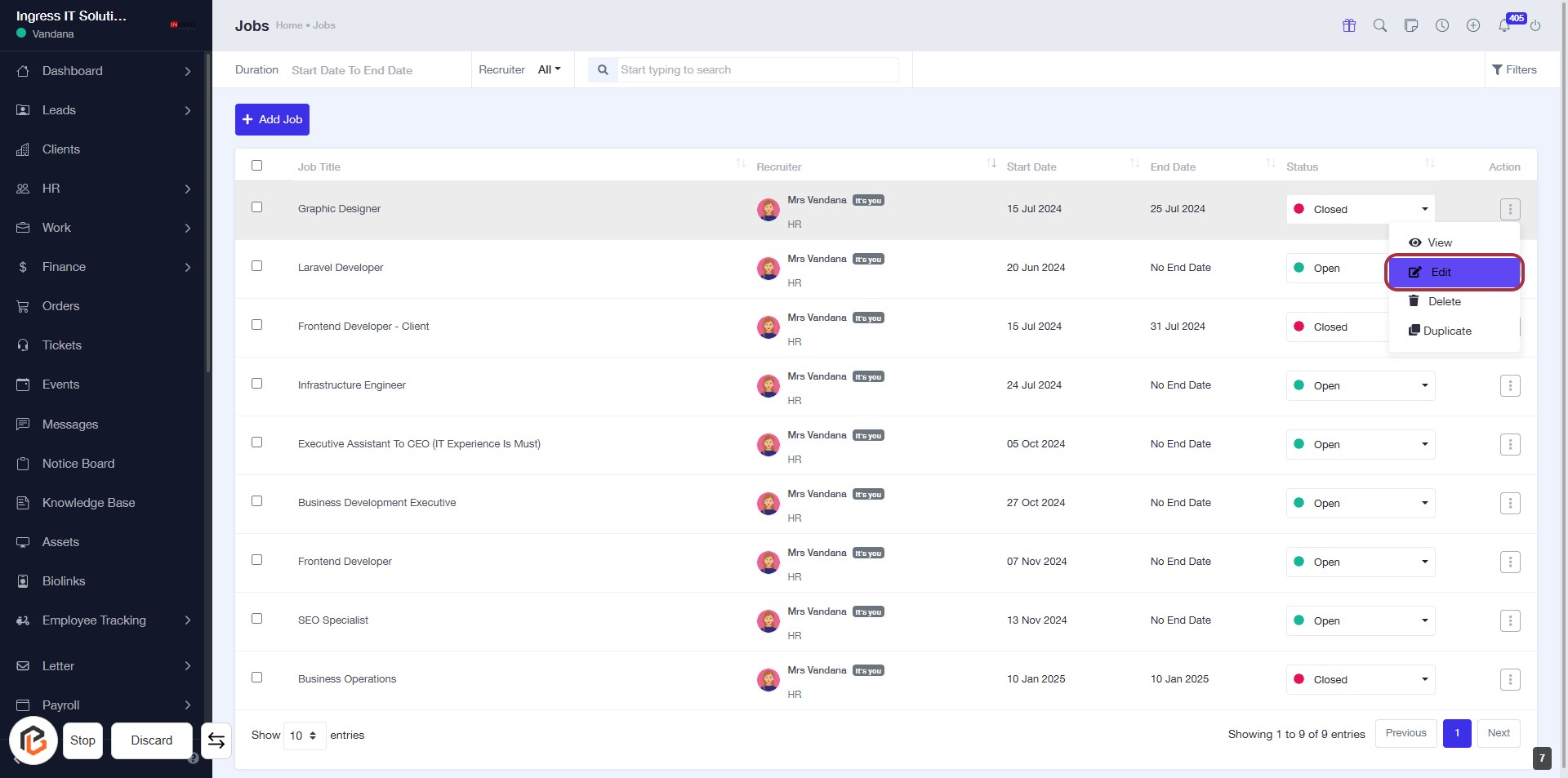Select all jobs with header checkbox
1568x778 pixels.
(256, 166)
